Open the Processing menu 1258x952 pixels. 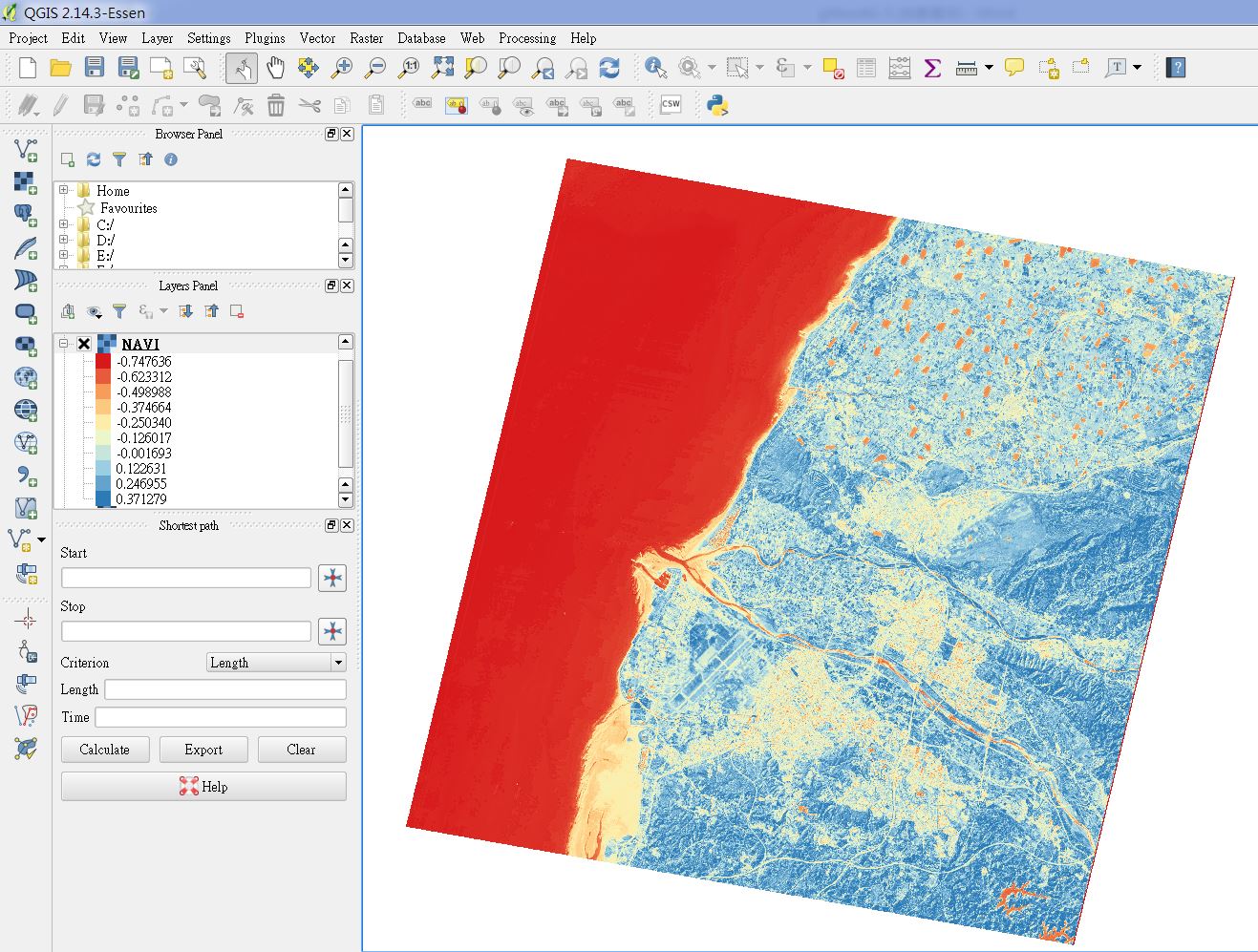click(526, 38)
